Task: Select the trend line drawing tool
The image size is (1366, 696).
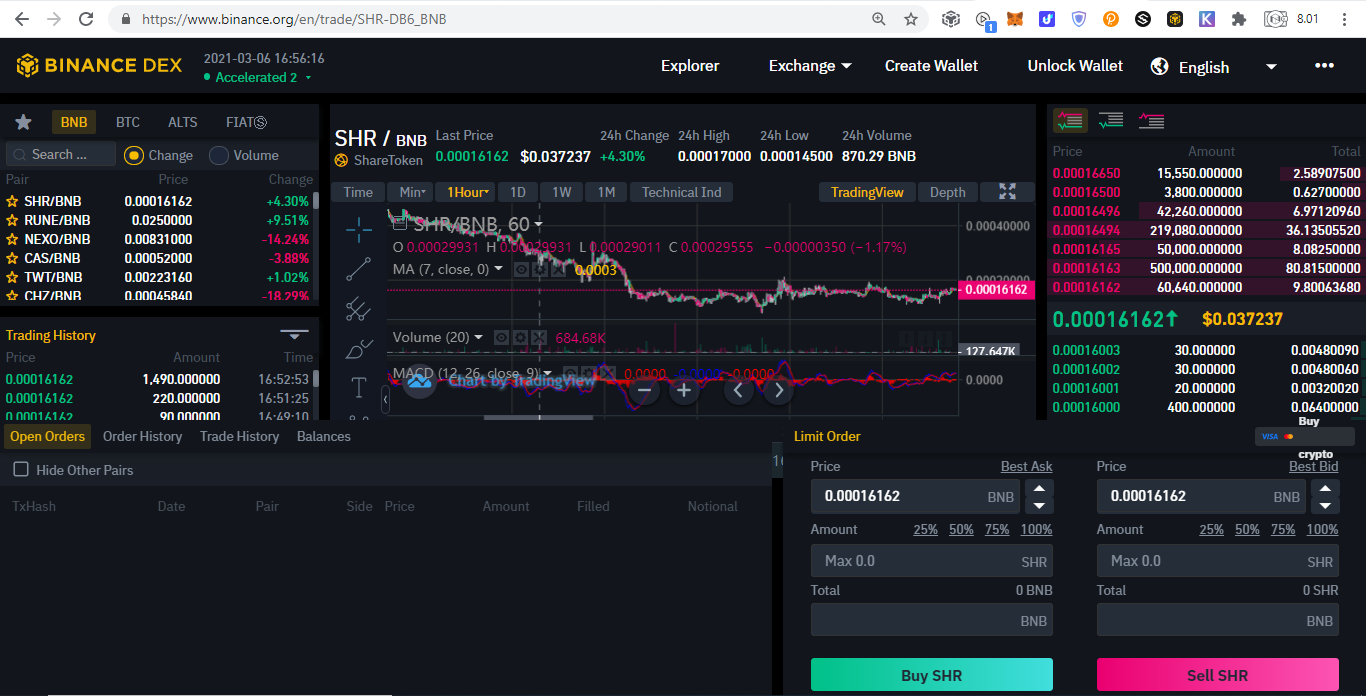Action: click(x=359, y=269)
